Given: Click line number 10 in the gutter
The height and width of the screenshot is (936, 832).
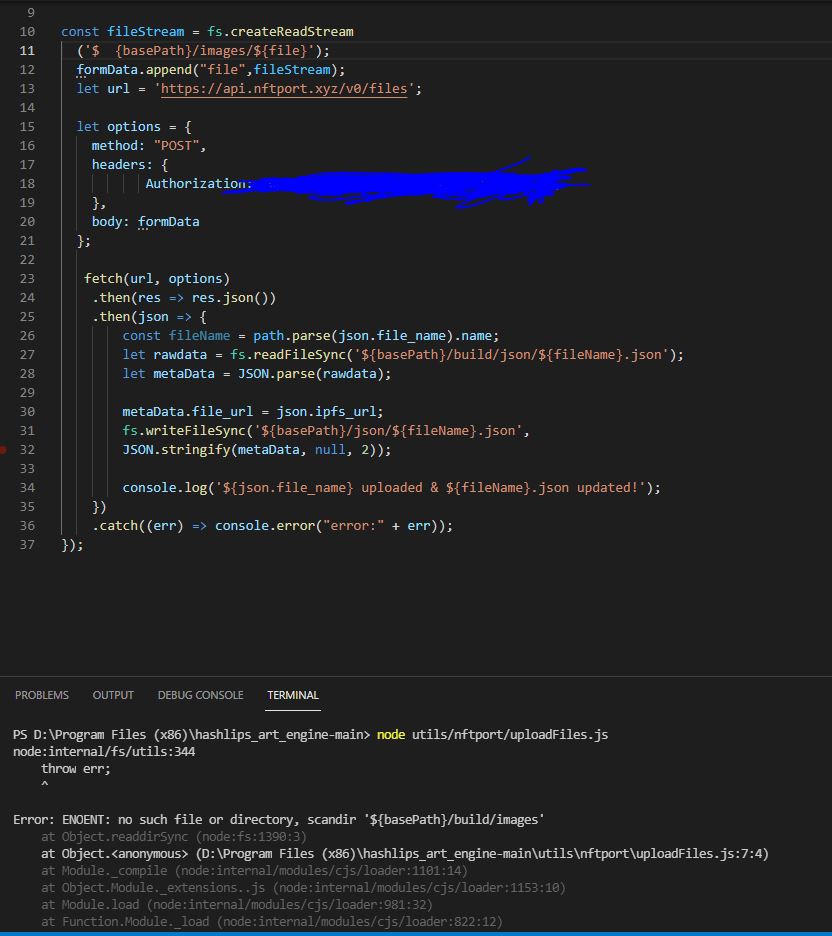Looking at the screenshot, I should (x=27, y=31).
